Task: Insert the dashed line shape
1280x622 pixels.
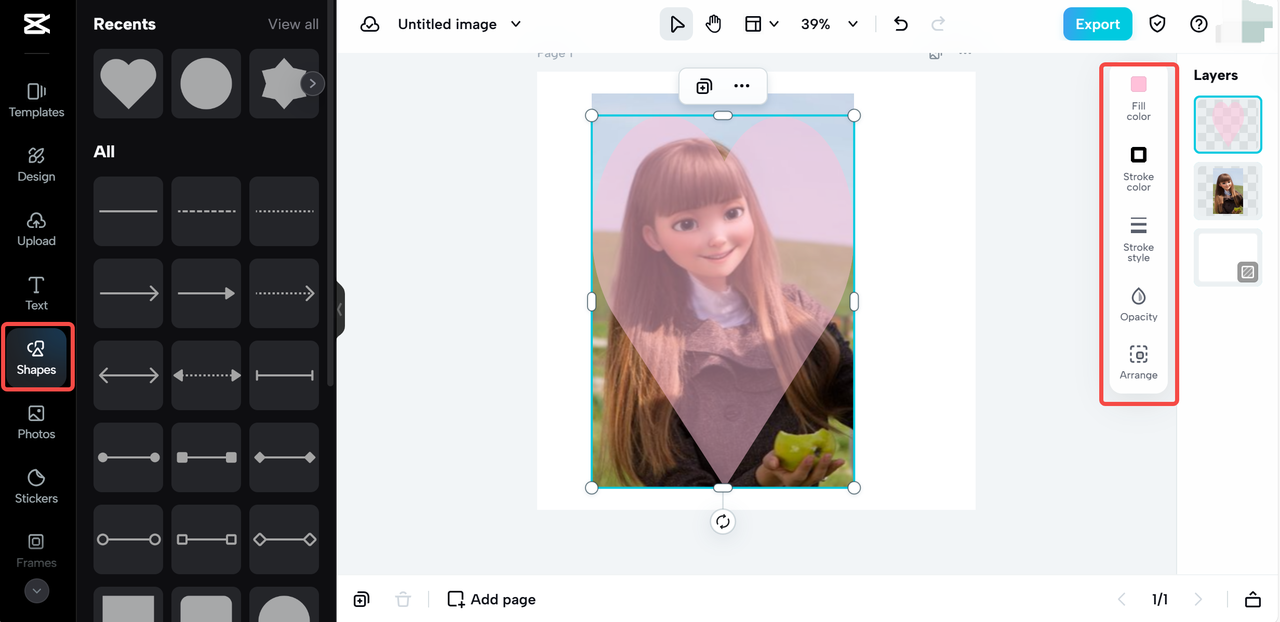Action: 206,211
